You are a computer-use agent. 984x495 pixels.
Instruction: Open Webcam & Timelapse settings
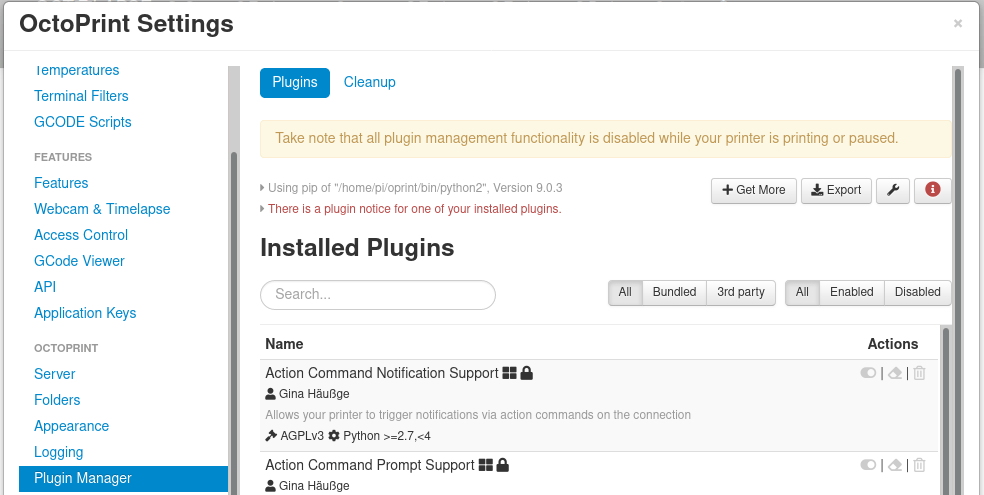tap(102, 209)
